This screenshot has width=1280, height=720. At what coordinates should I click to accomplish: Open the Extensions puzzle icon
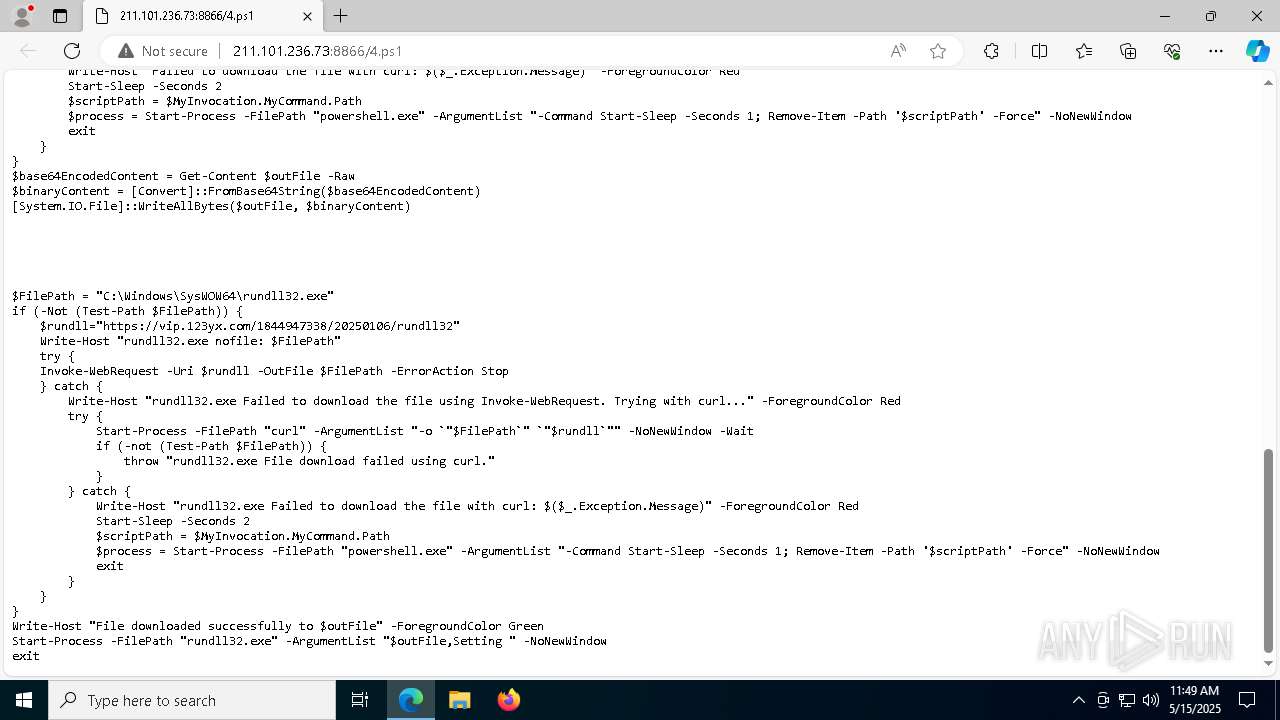pos(991,51)
